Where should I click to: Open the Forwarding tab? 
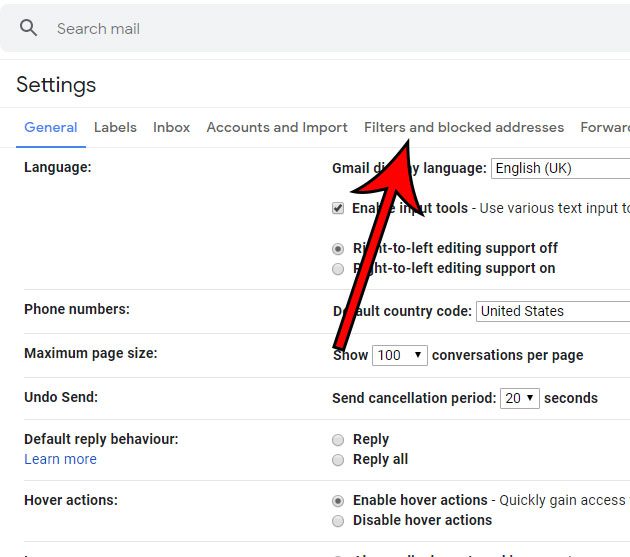click(606, 127)
